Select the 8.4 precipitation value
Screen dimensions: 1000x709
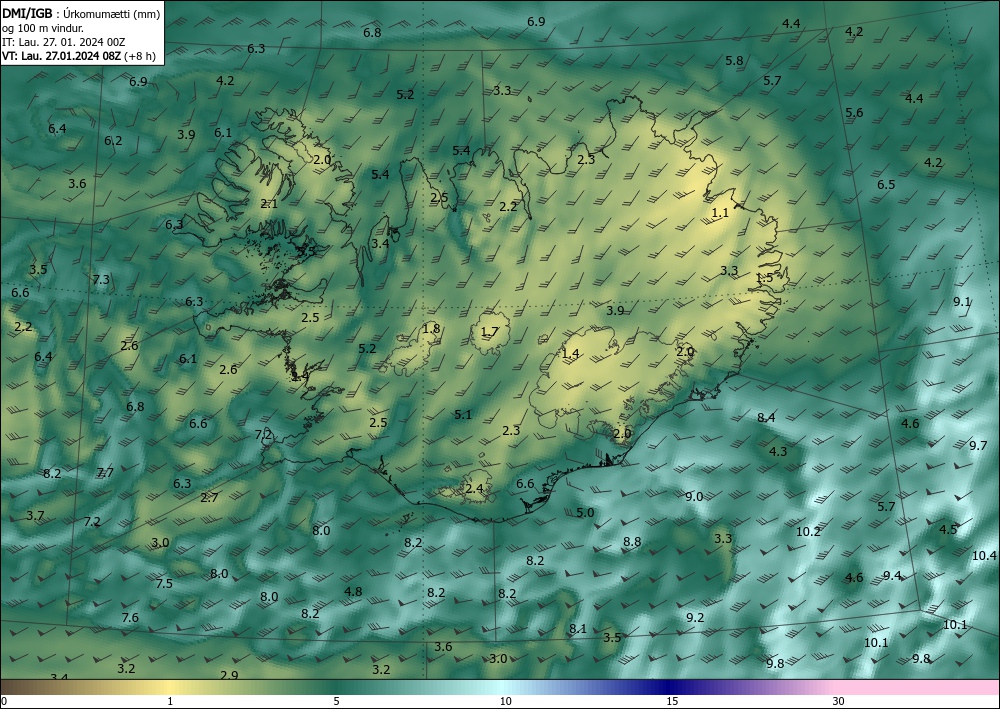766,418
